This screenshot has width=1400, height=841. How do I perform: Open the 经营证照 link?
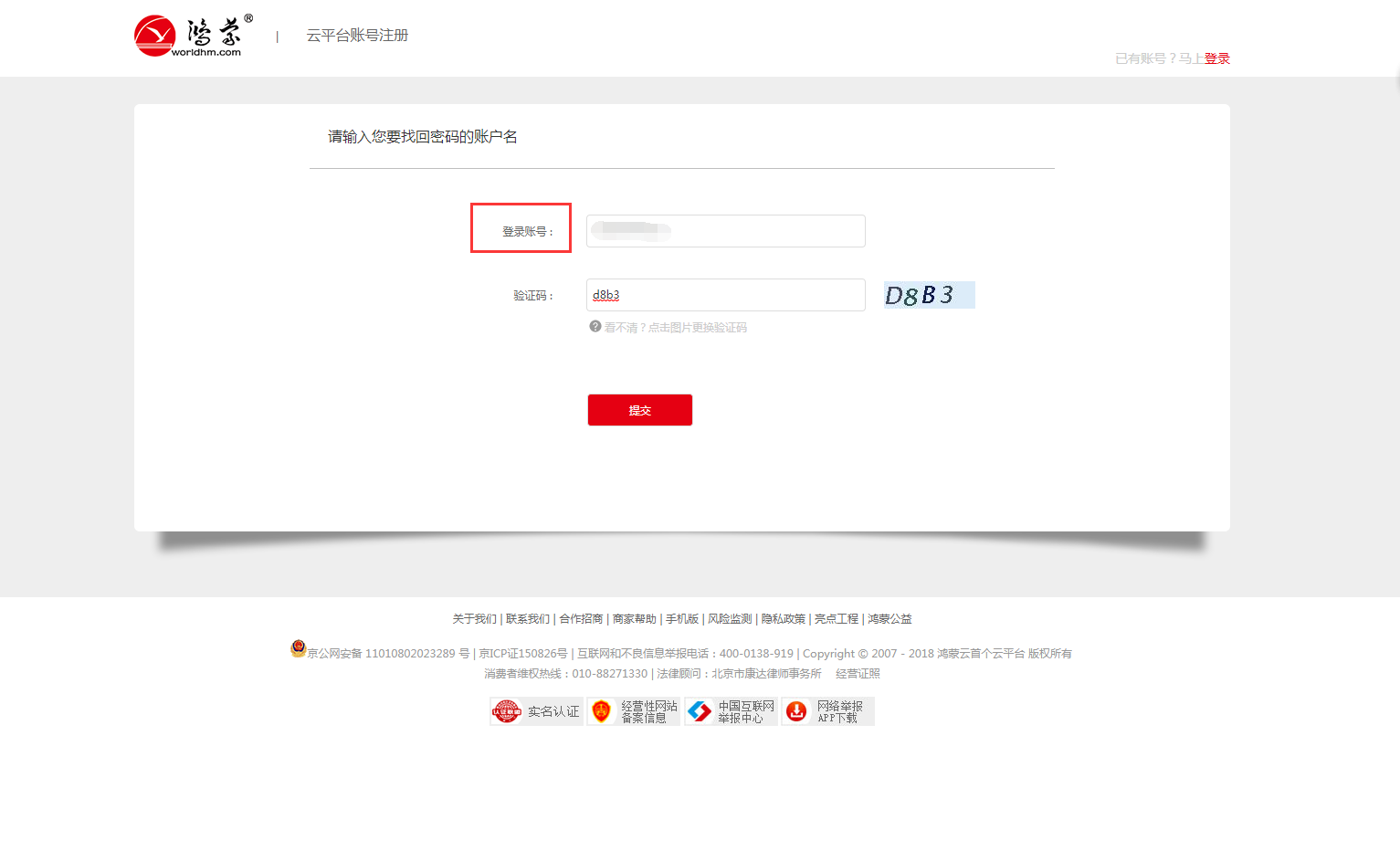pyautogui.click(x=858, y=674)
